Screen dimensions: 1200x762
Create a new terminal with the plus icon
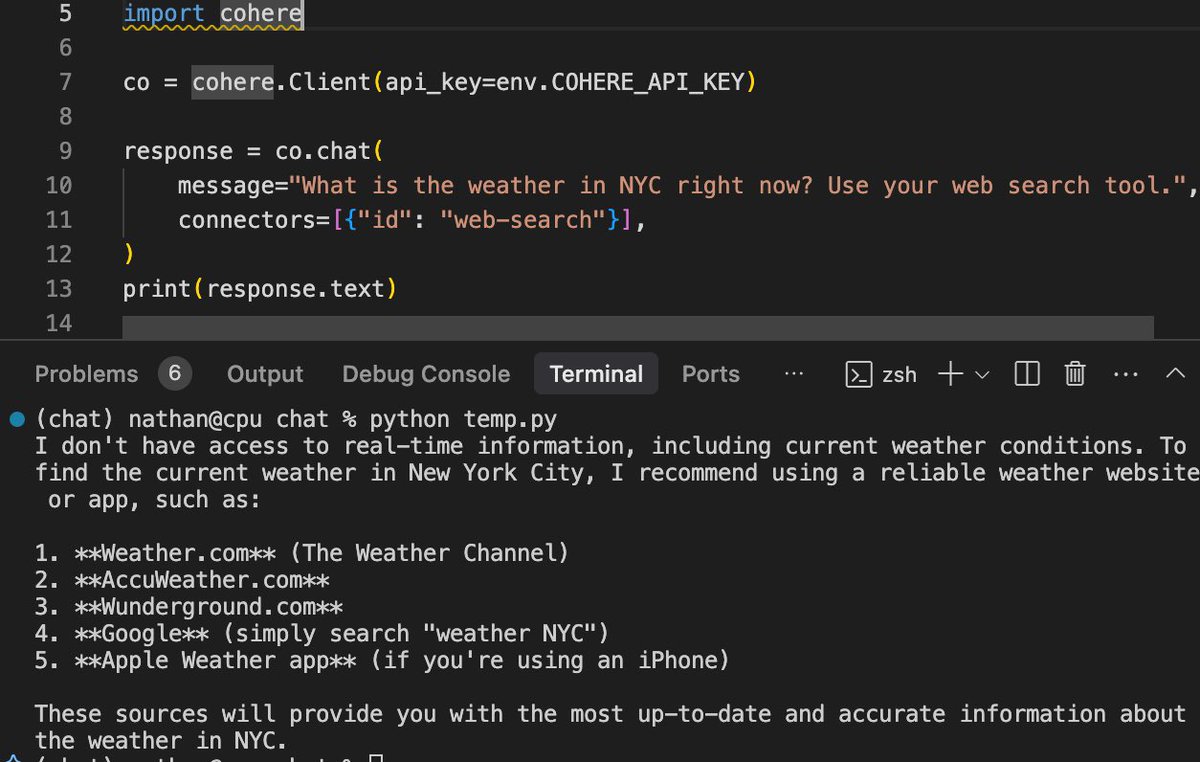tap(950, 374)
